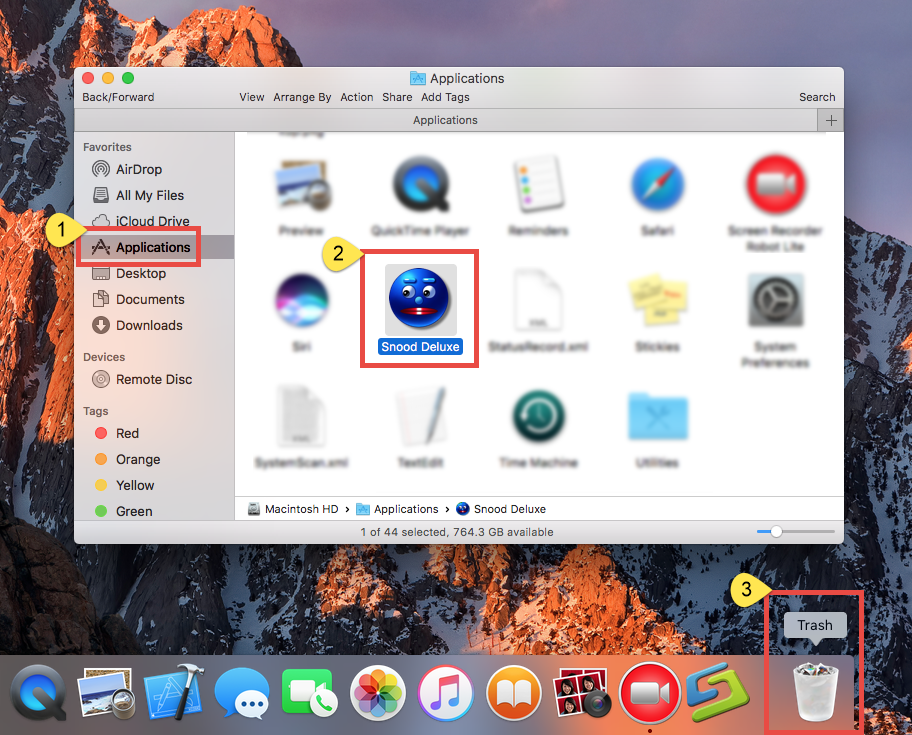Activate the Search field
The height and width of the screenshot is (735, 912).
(817, 97)
